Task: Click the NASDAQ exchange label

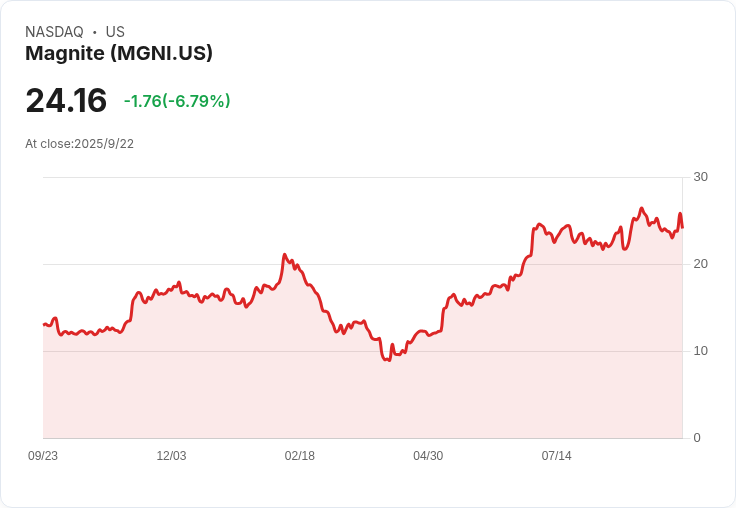Action: (54, 31)
